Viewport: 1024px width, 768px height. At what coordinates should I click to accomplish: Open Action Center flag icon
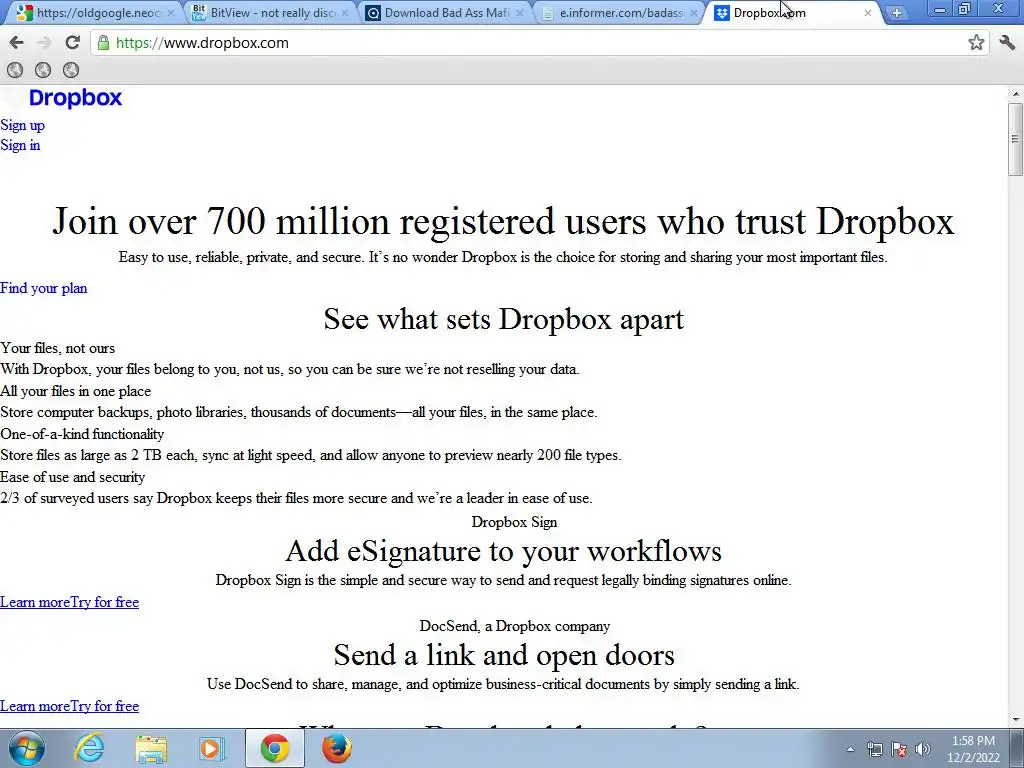(x=899, y=749)
